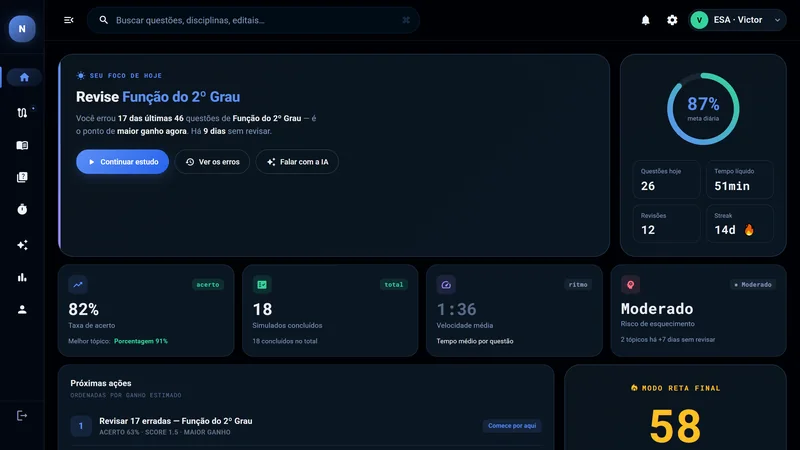Click Continuar estudo button
800x450 pixels.
tap(122, 162)
